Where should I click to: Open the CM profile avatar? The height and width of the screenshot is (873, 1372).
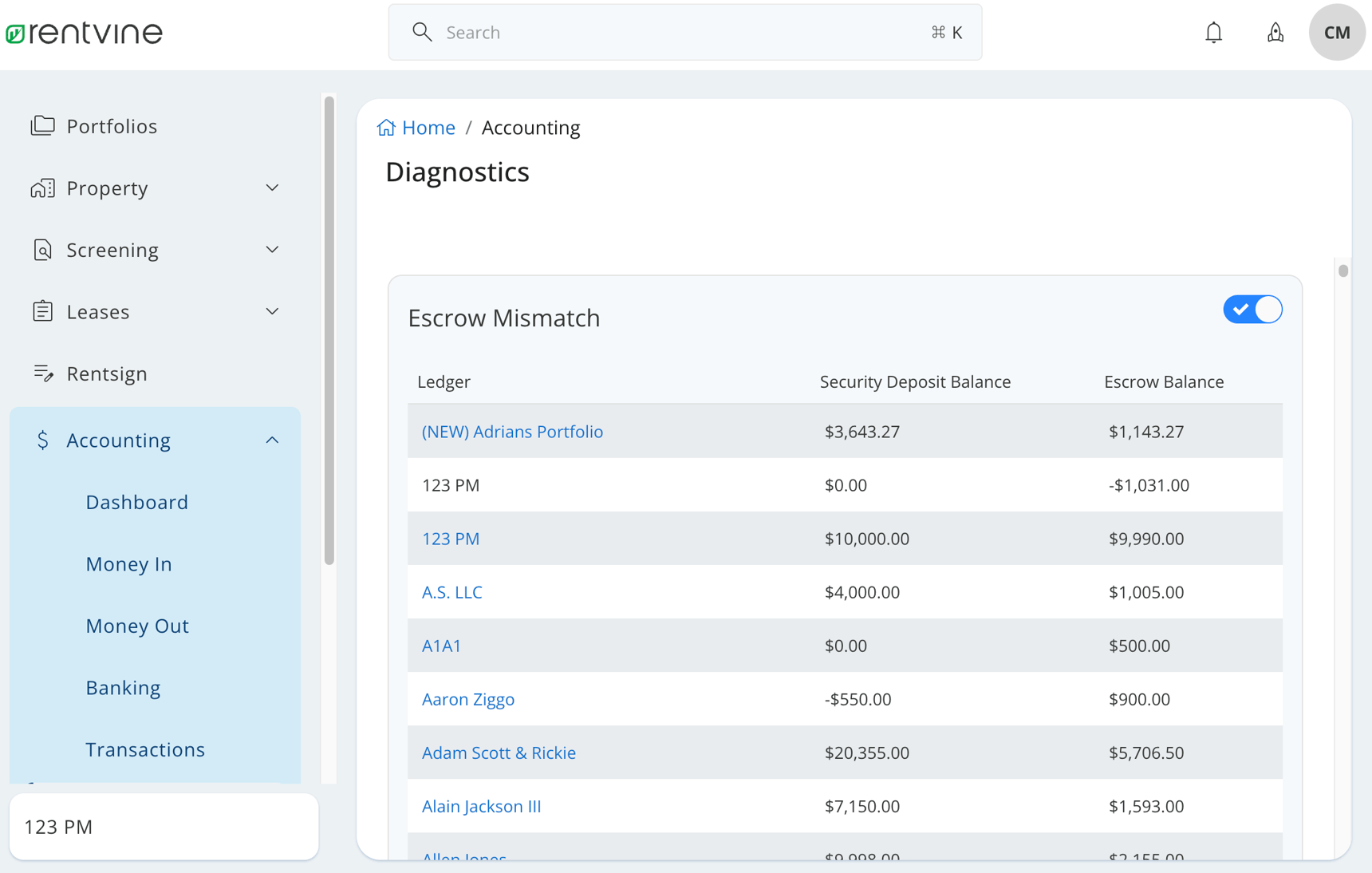[x=1337, y=32]
